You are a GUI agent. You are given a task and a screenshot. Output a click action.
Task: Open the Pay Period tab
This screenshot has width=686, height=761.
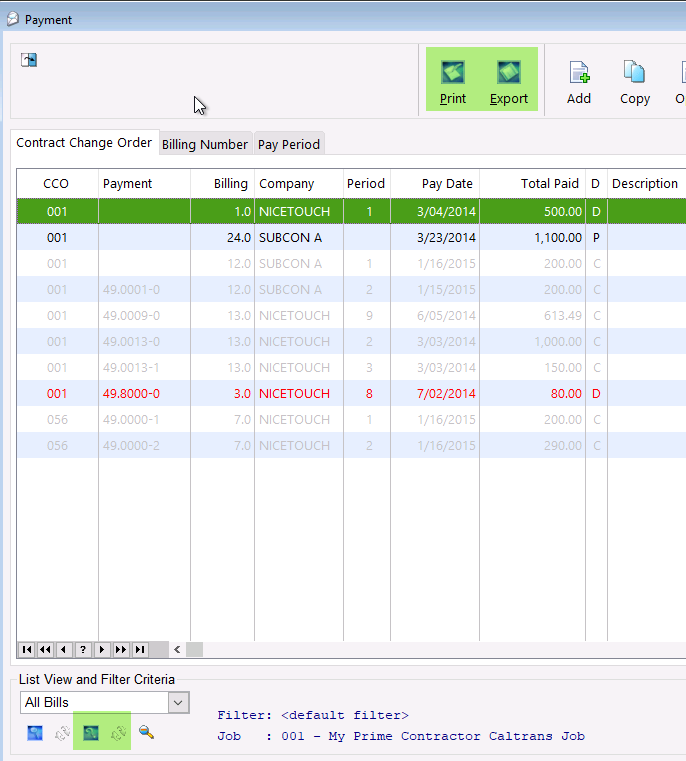point(289,145)
